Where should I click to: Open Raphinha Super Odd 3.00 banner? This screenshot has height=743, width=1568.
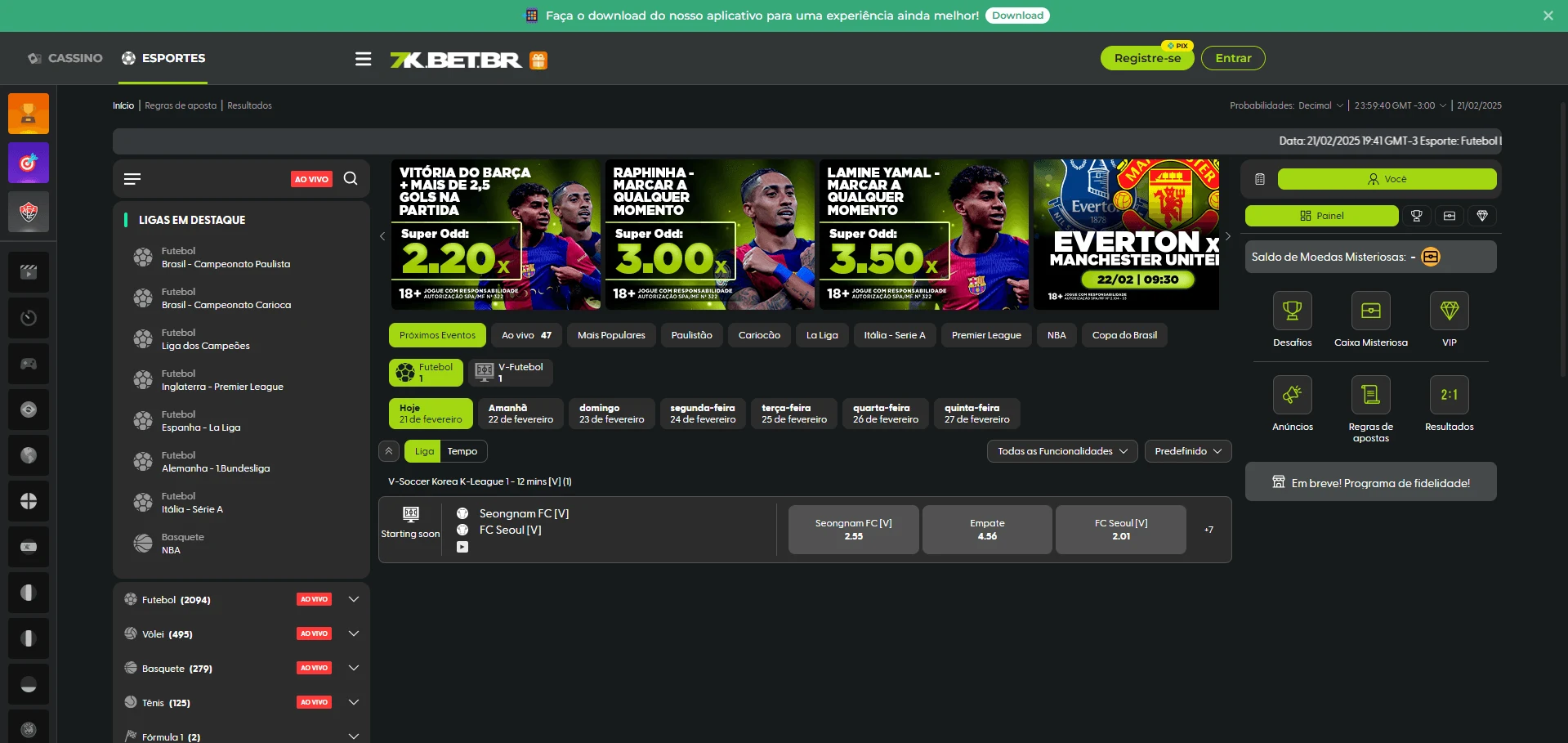(x=710, y=235)
